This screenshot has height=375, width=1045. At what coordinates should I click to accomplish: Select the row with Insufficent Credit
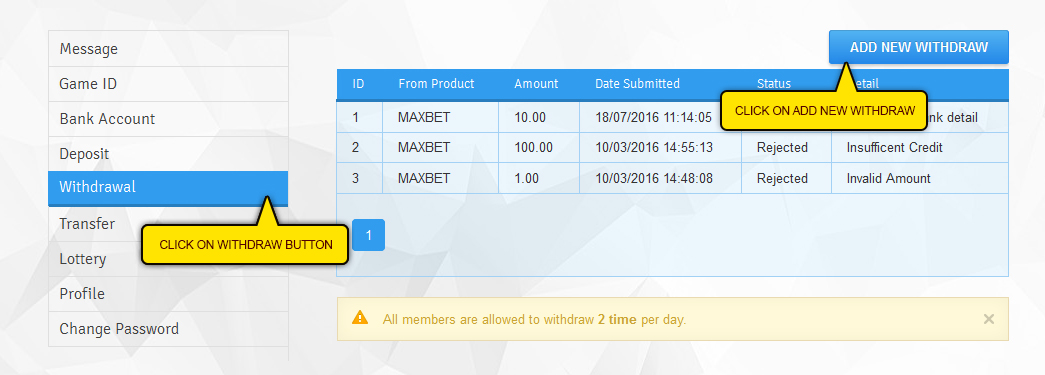coord(672,147)
